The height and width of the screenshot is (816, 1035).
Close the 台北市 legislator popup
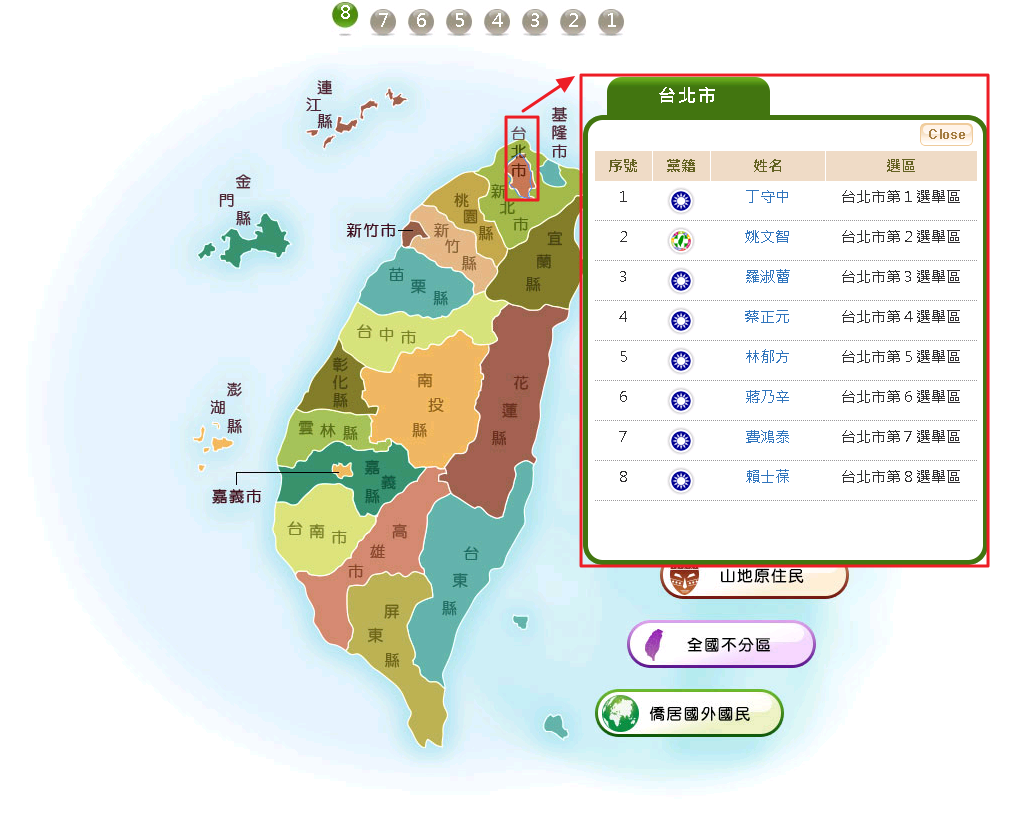946,134
